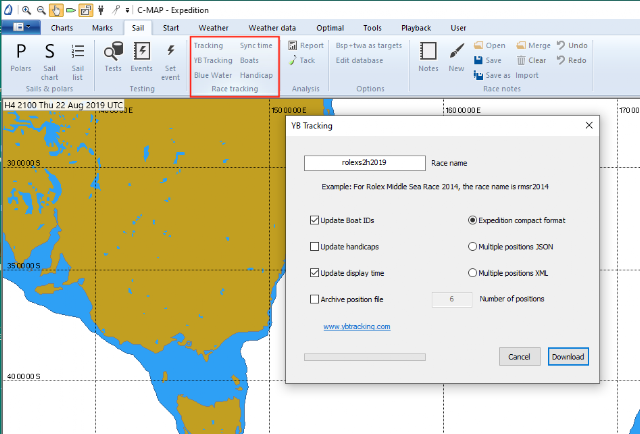Click the Number of positions field
Viewport: 640px width, 434px height.
452,299
